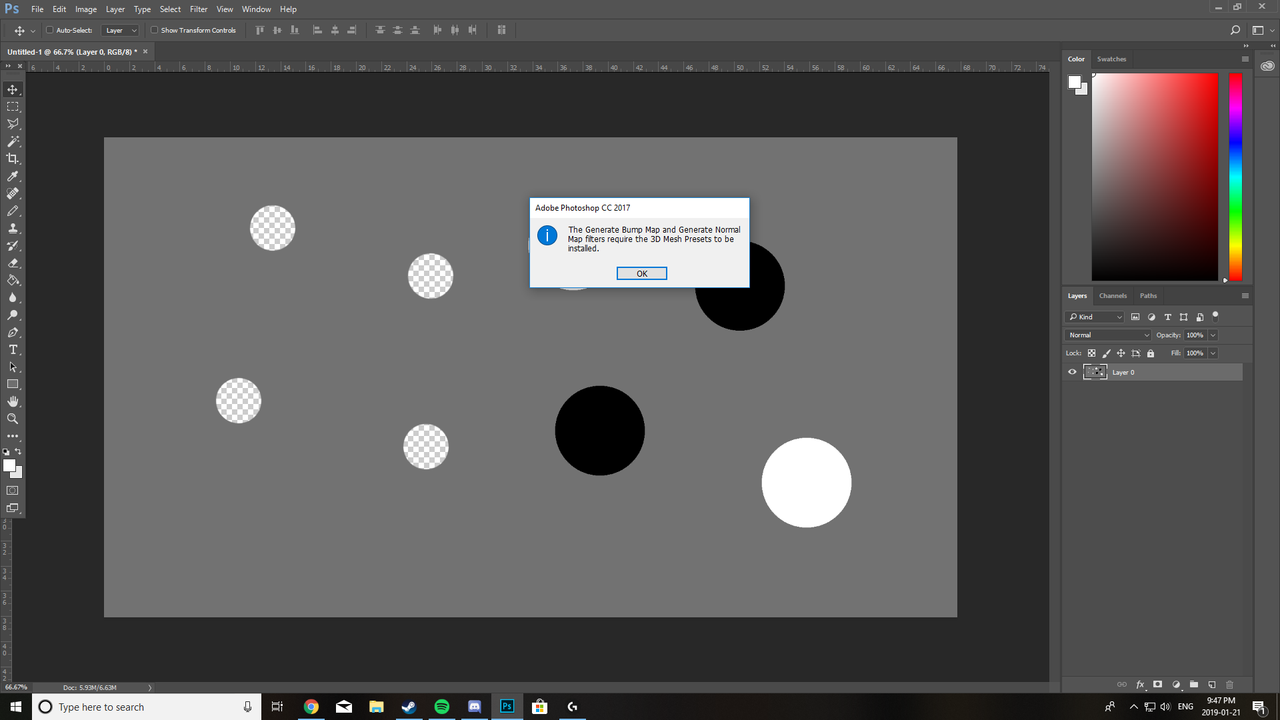This screenshot has height=720, width=1280.
Task: Switch to the Channels tab
Action: click(x=1113, y=296)
